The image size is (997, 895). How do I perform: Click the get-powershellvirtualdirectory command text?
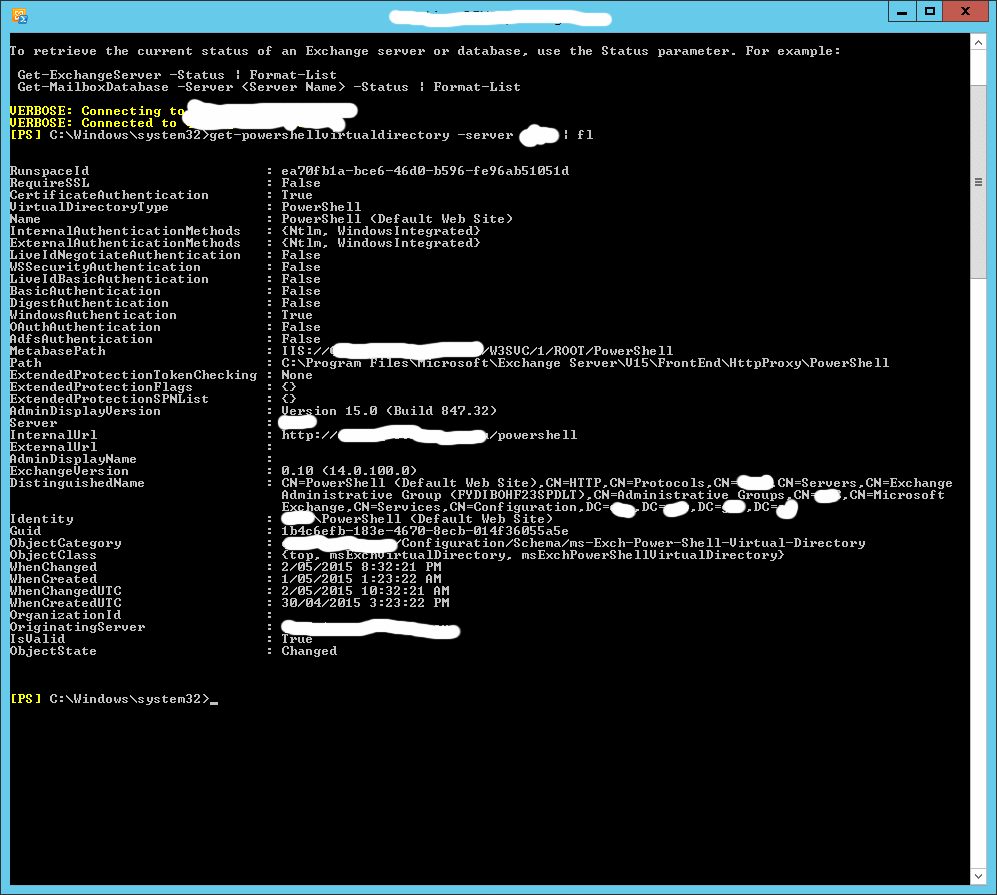coord(329,135)
